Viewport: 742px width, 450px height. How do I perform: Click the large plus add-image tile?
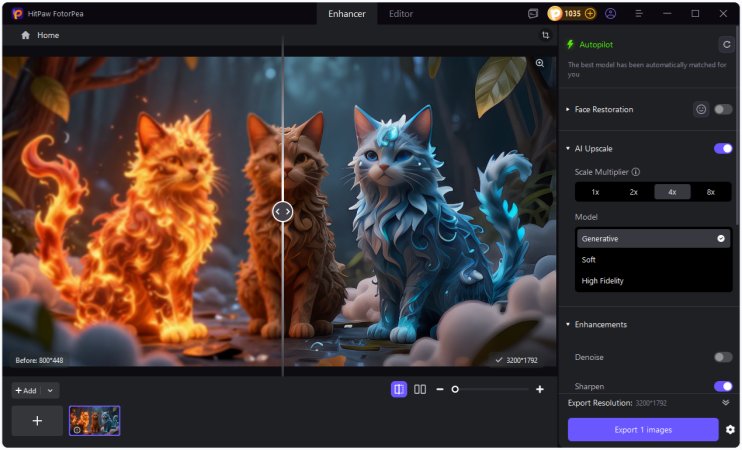37,421
